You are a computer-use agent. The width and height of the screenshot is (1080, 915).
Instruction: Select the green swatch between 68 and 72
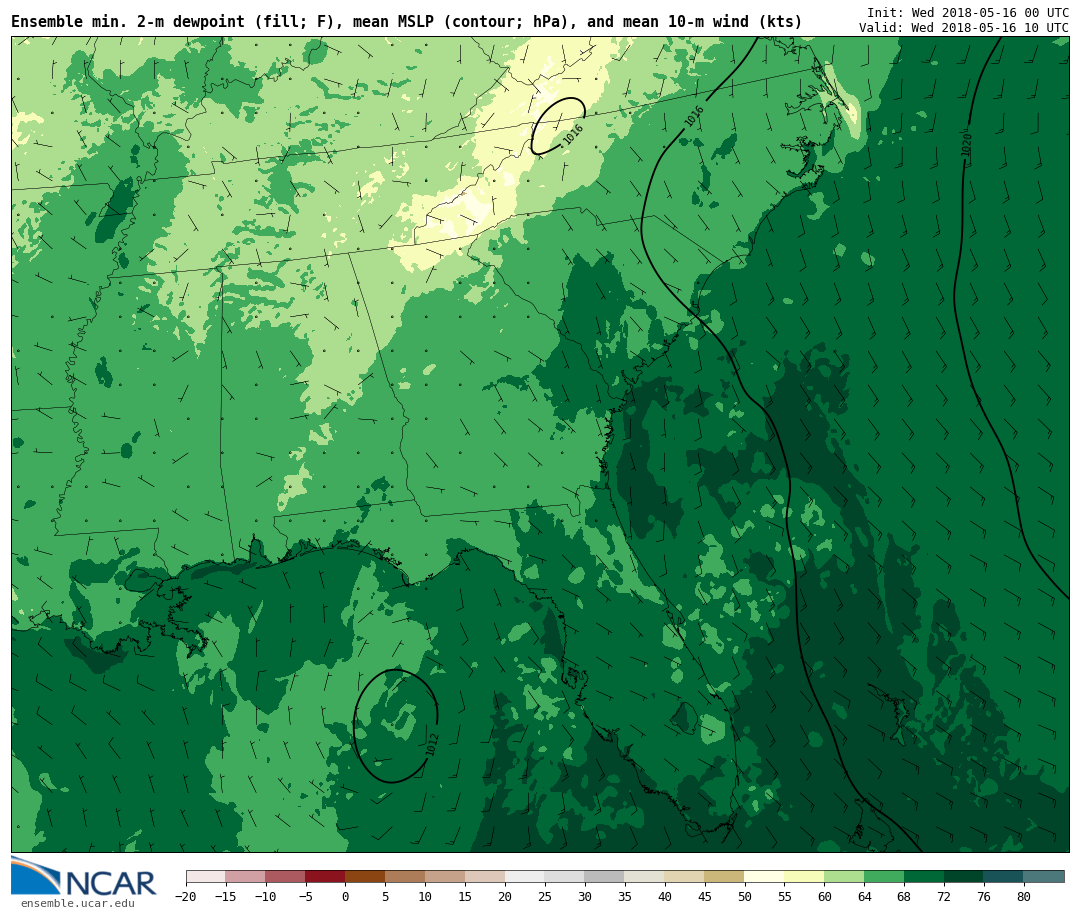[x=924, y=877]
